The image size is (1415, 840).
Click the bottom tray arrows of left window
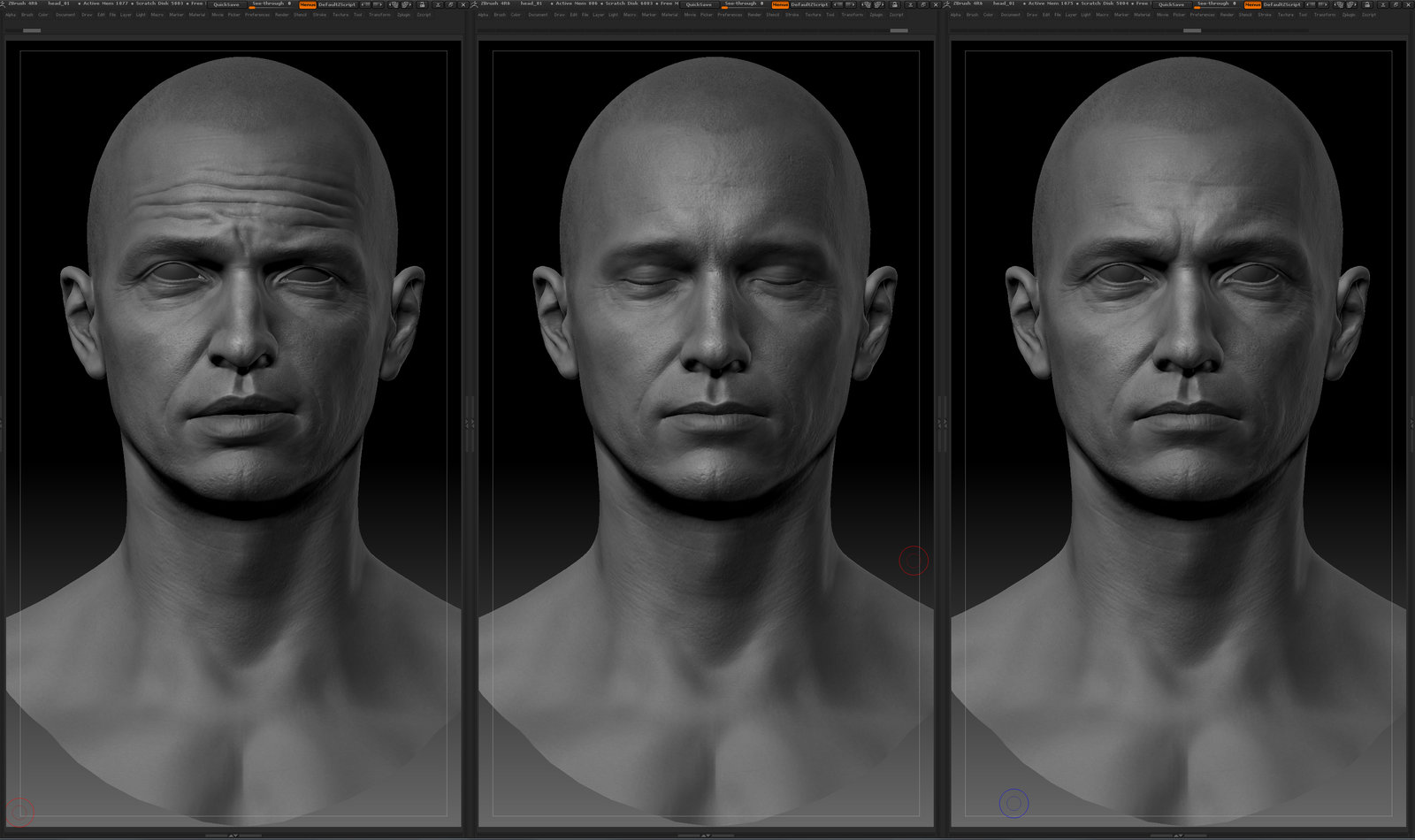(233, 835)
